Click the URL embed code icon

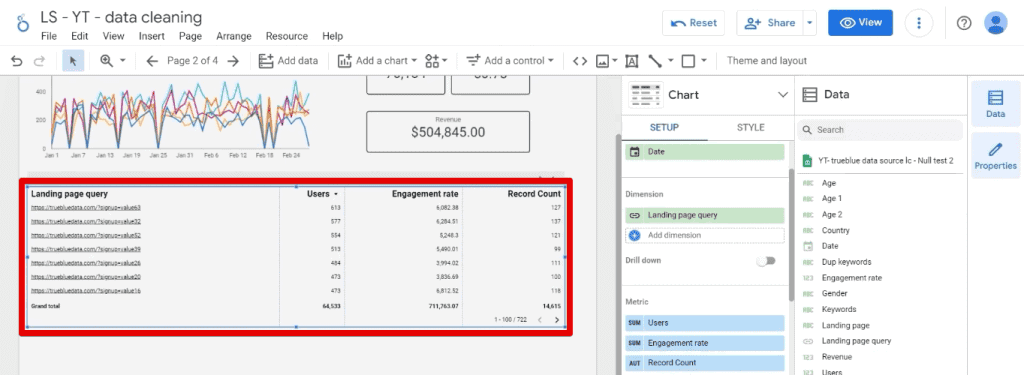[580, 61]
